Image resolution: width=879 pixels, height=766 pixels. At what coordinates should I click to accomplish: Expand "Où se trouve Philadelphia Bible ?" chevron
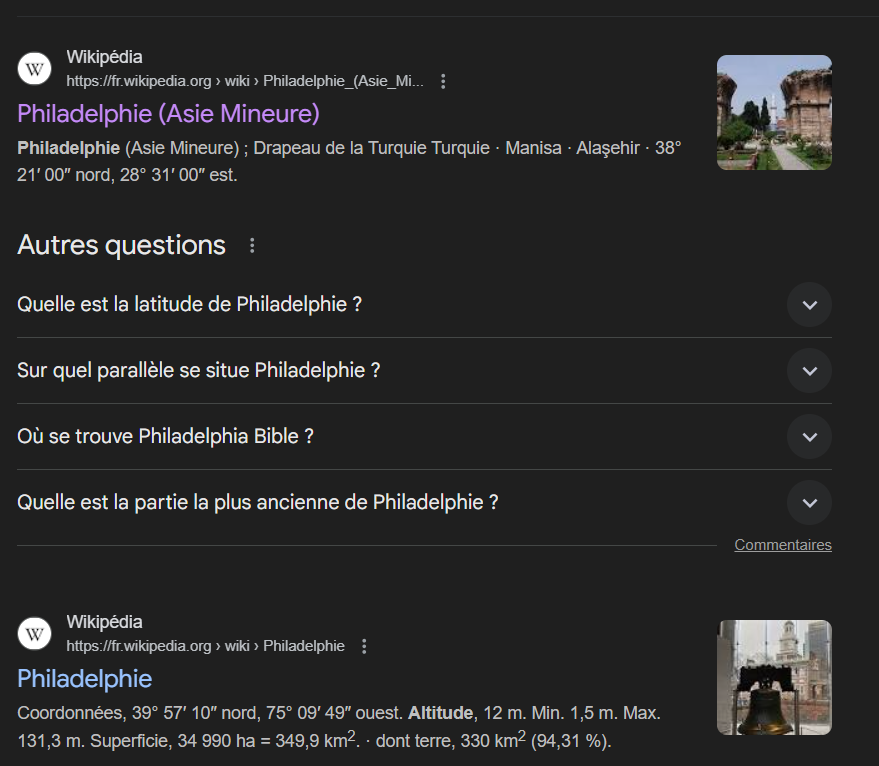tap(809, 436)
